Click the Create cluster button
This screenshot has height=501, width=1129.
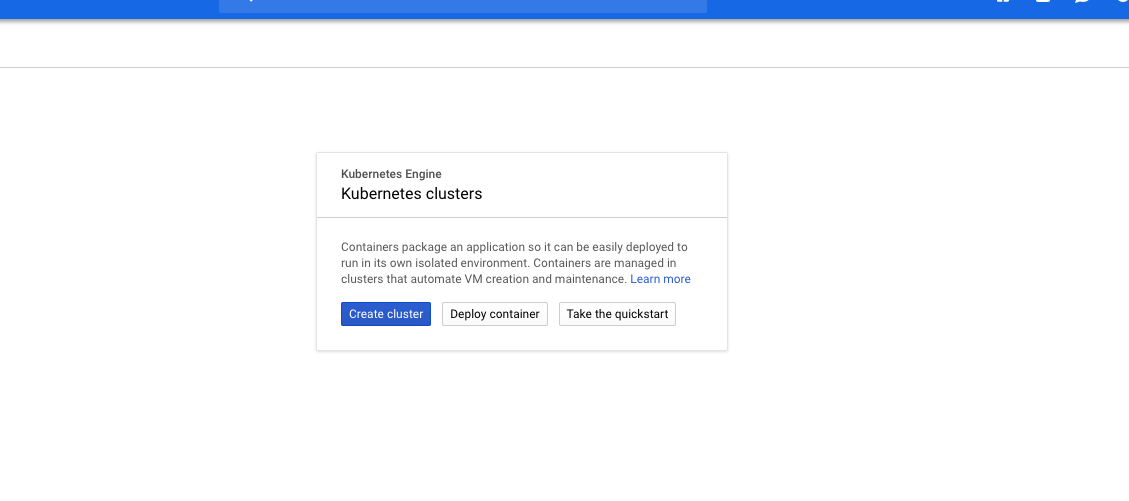[385, 314]
